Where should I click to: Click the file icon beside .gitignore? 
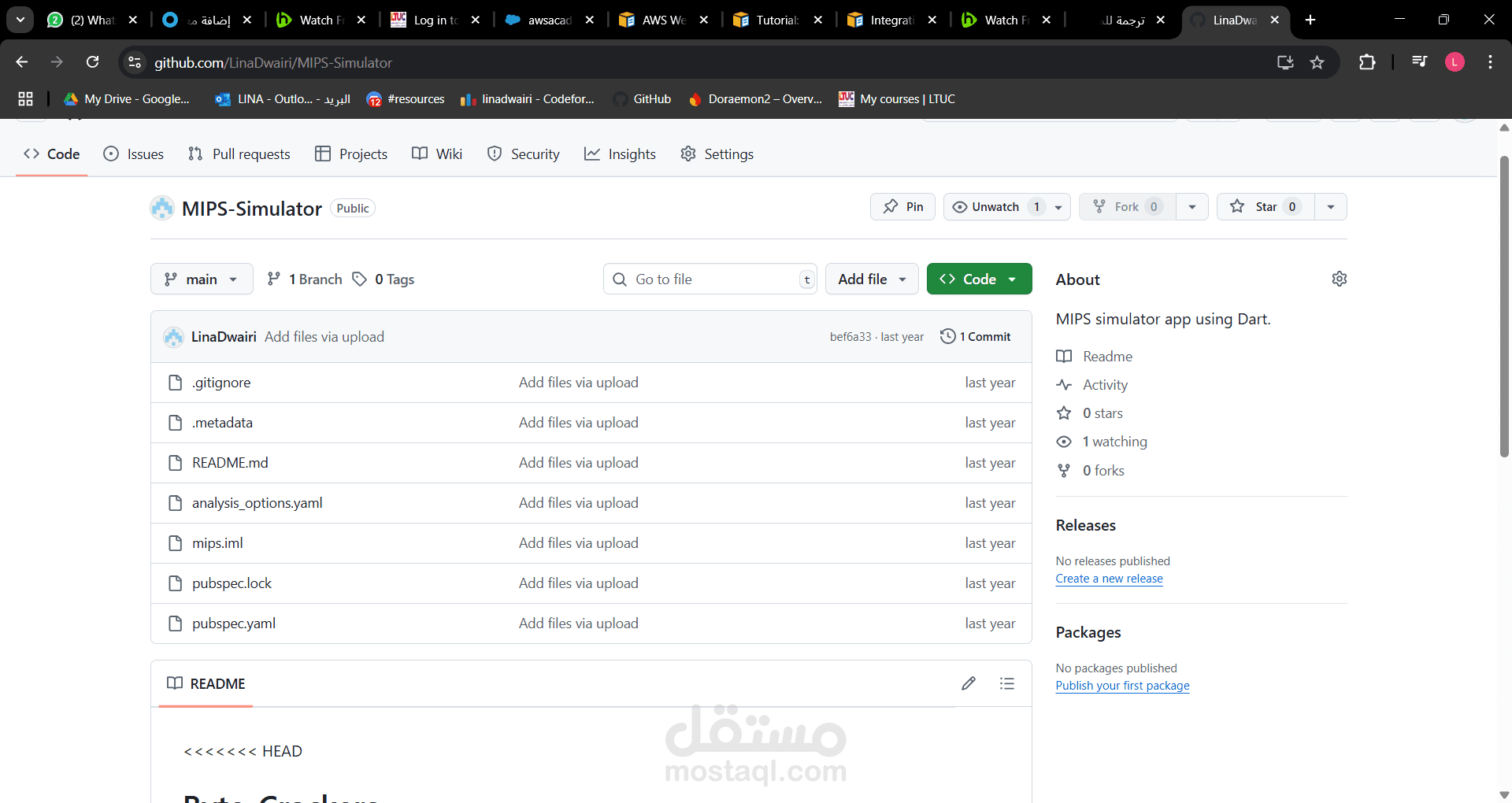tap(175, 383)
